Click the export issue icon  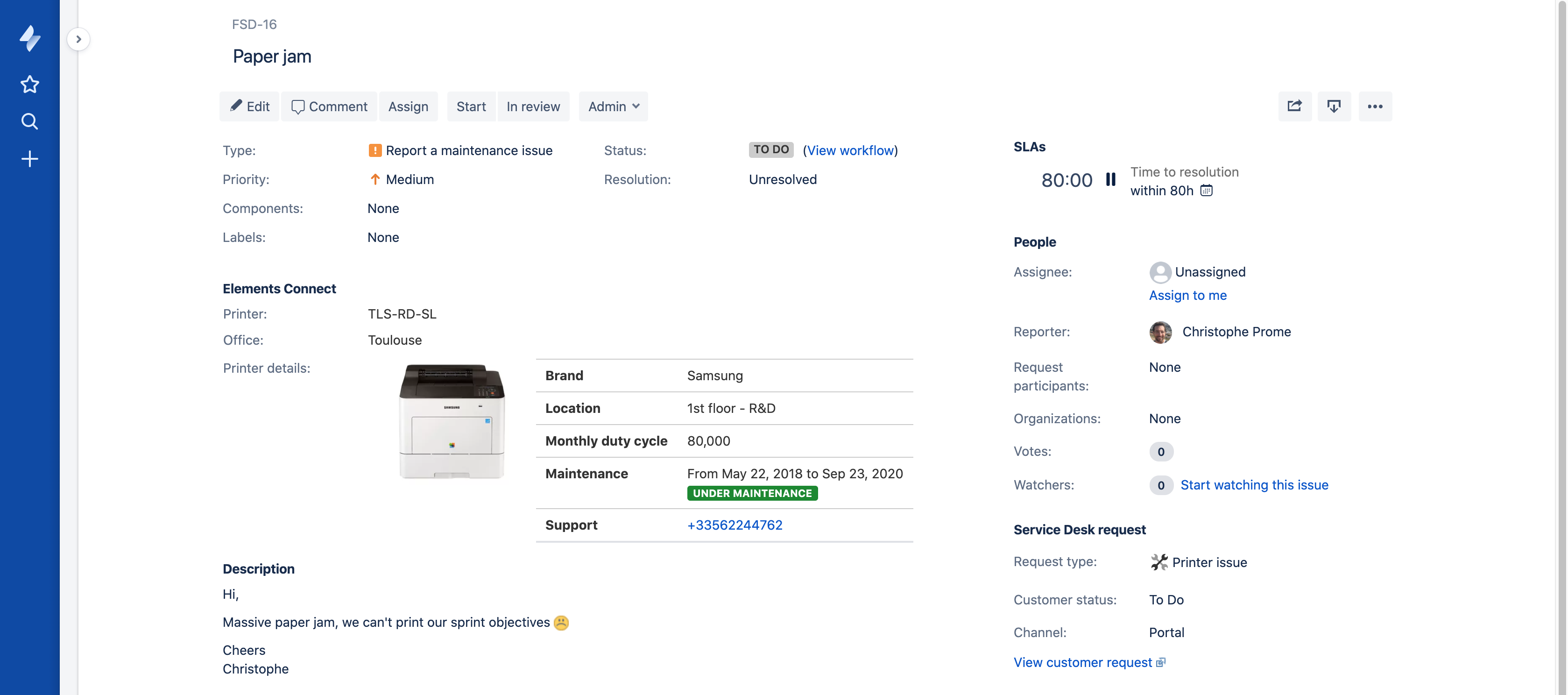pyautogui.click(x=1334, y=106)
